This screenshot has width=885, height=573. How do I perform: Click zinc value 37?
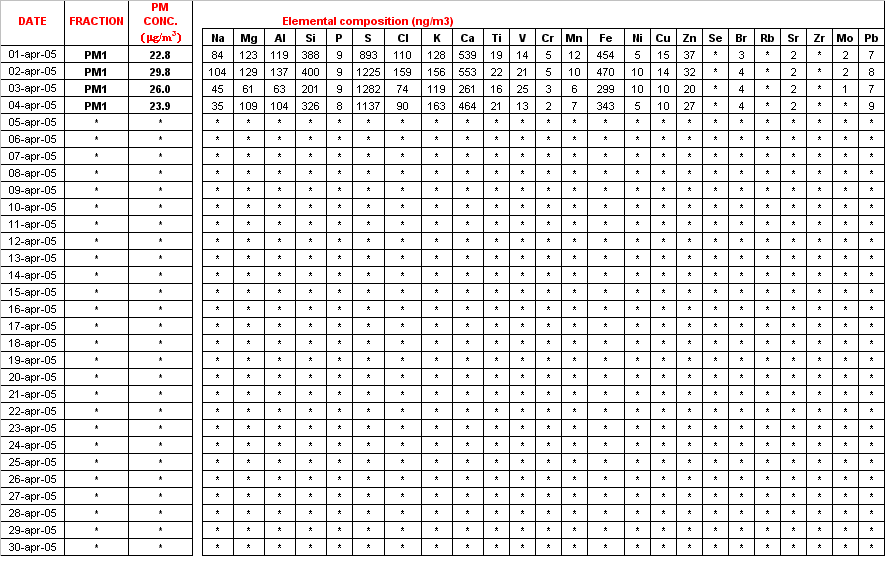pyautogui.click(x=689, y=55)
